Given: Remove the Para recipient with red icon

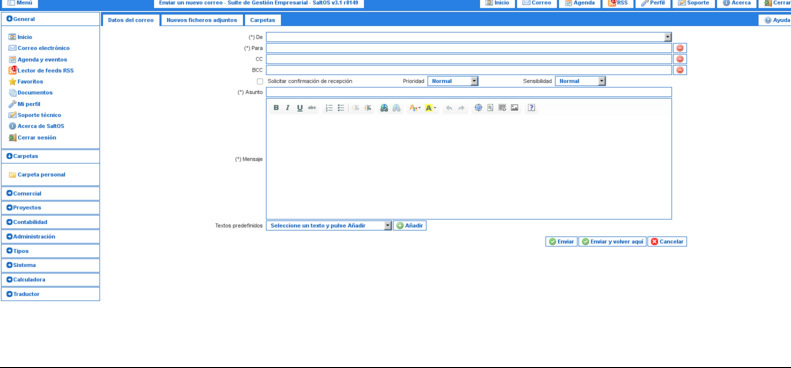Looking at the screenshot, I should (x=680, y=48).
